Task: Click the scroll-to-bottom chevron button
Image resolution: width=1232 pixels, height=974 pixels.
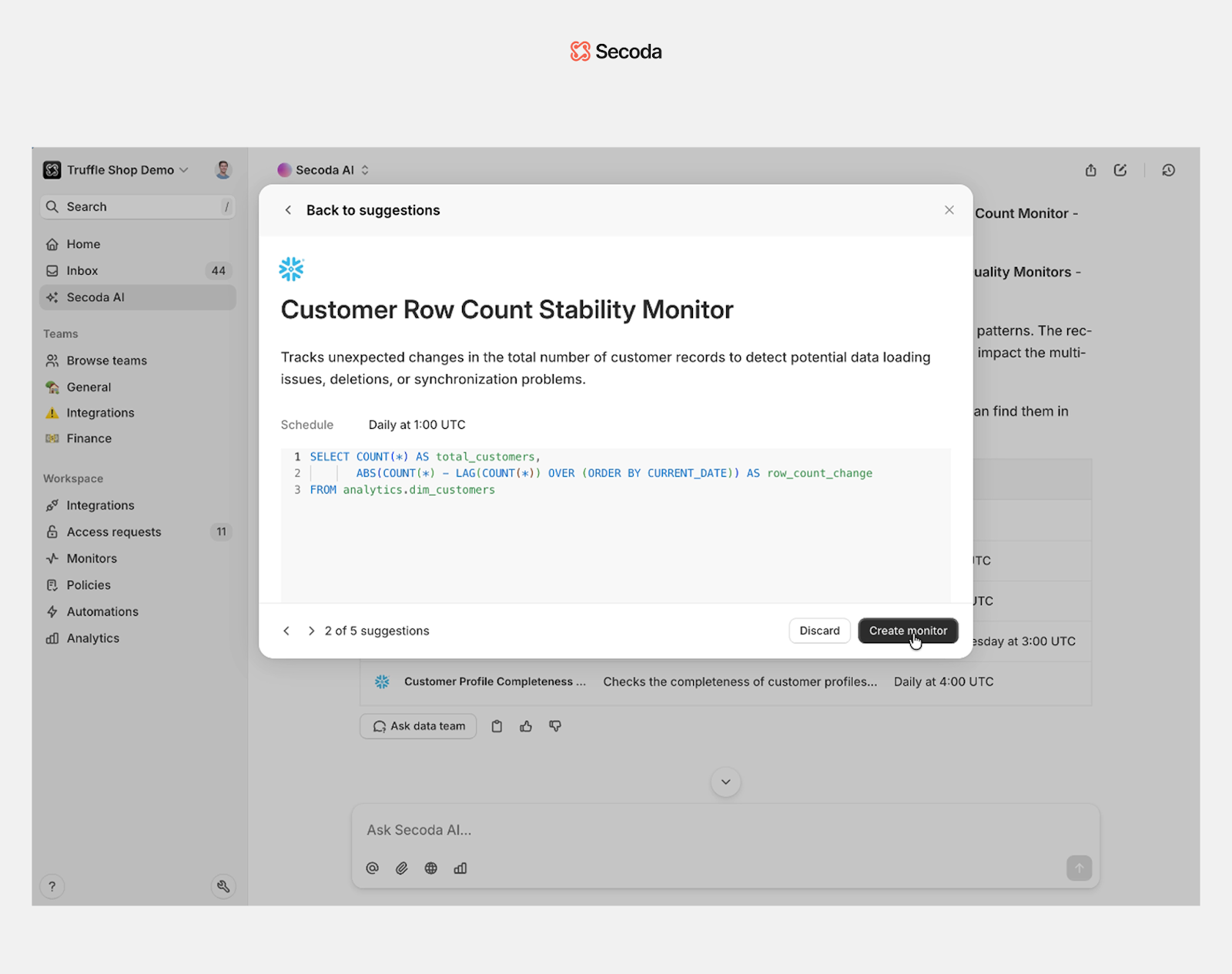Action: [x=725, y=782]
